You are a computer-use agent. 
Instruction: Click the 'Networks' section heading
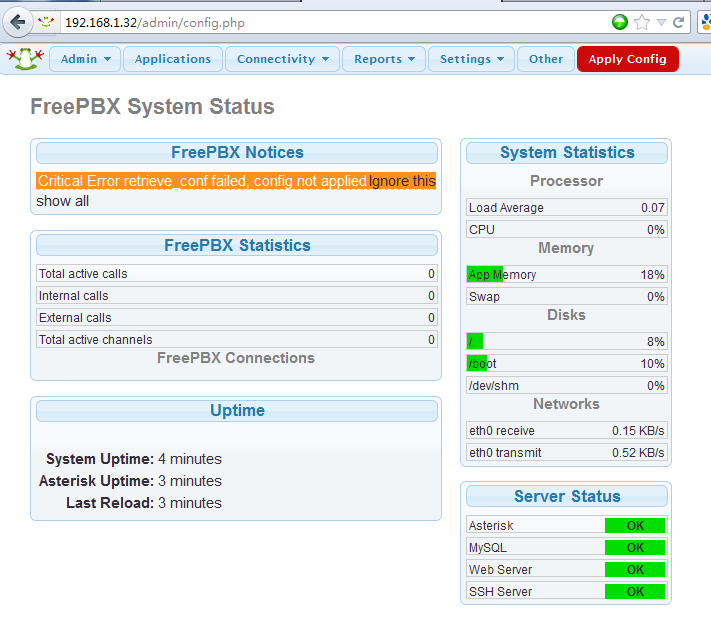coord(566,404)
